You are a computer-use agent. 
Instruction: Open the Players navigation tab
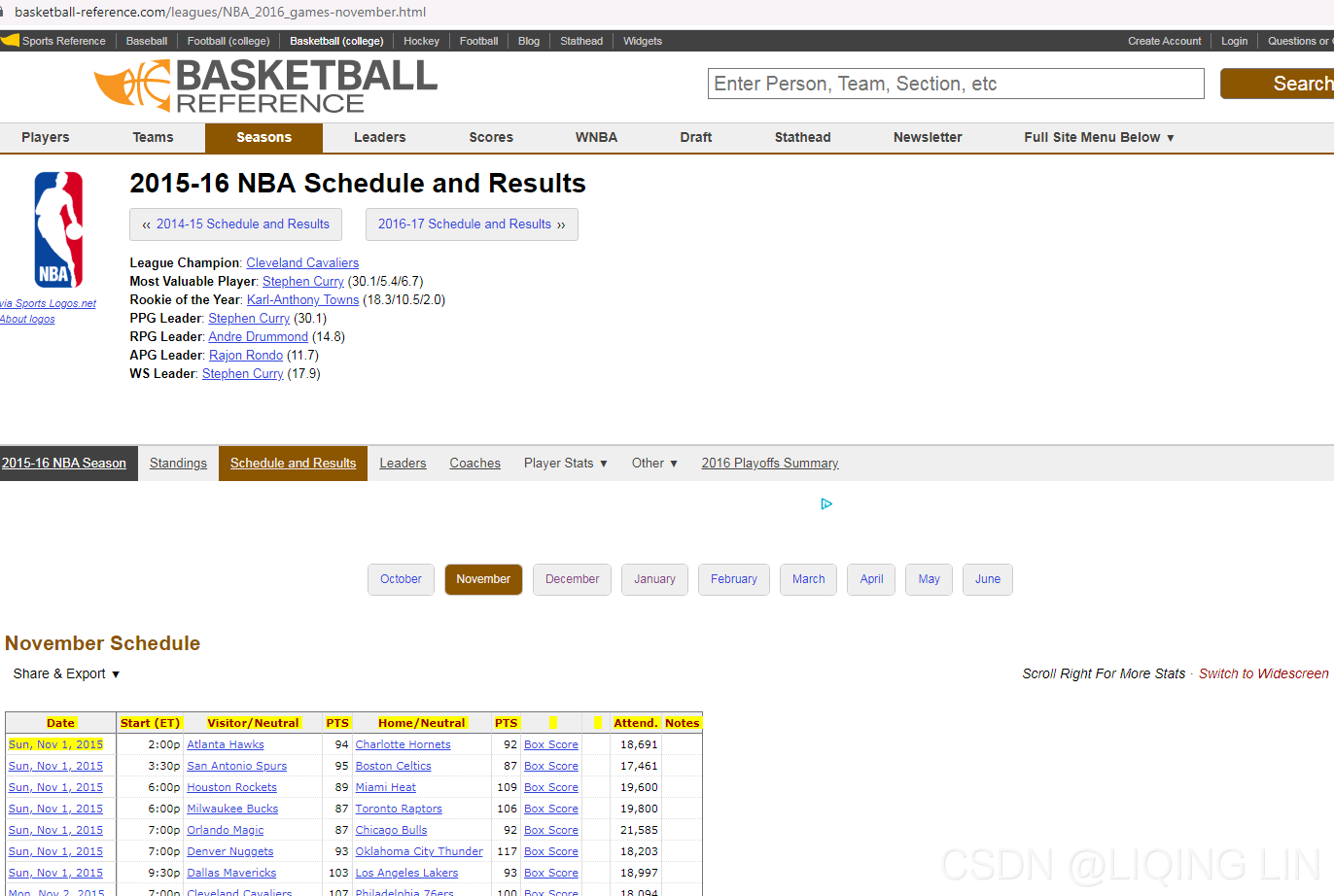pyautogui.click(x=46, y=137)
